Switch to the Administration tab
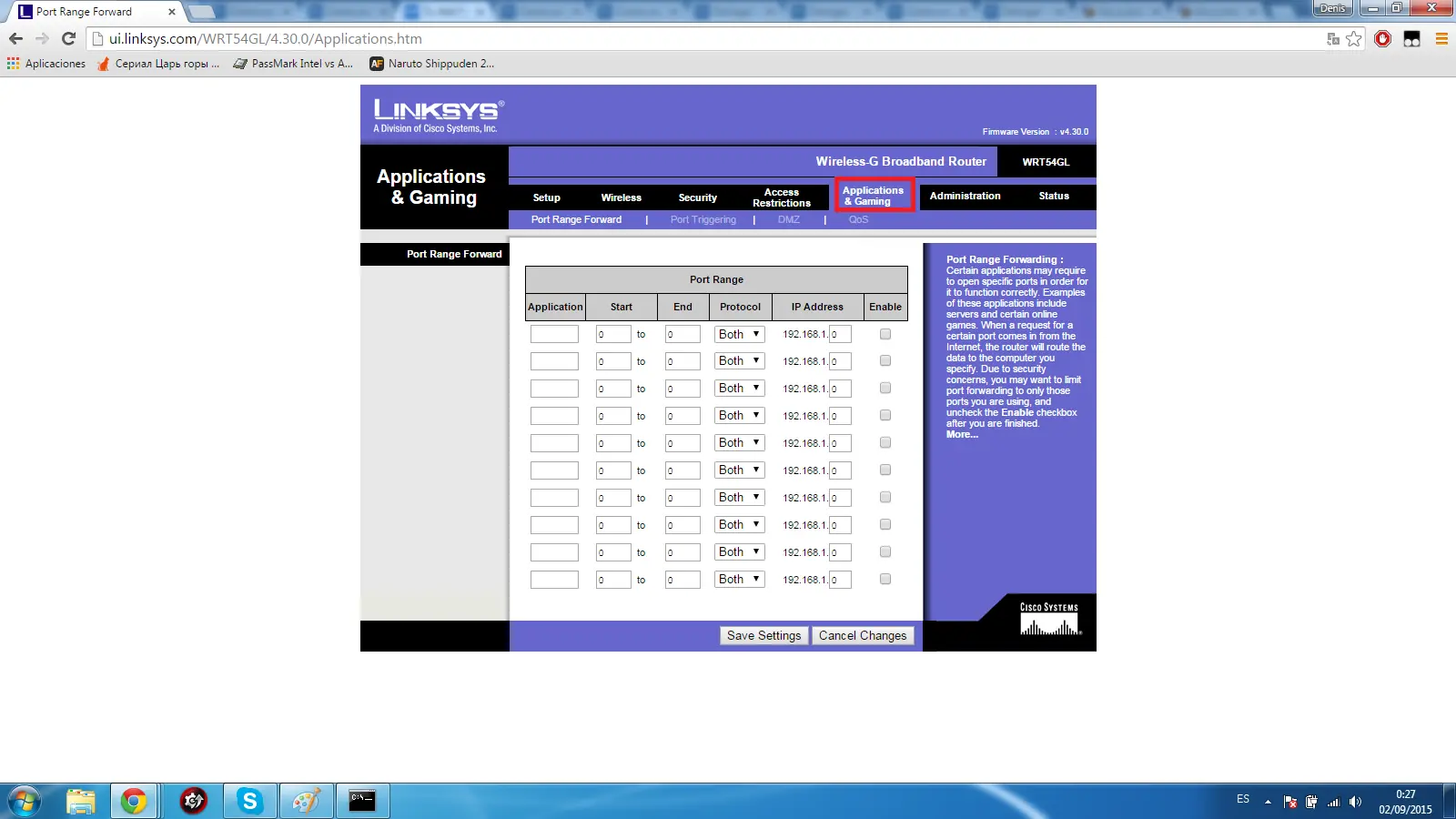 pos(966,196)
